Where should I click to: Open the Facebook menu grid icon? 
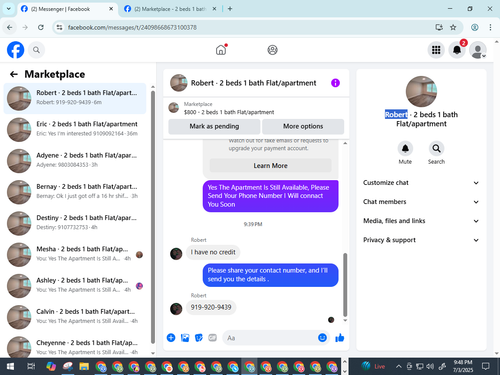click(436, 50)
